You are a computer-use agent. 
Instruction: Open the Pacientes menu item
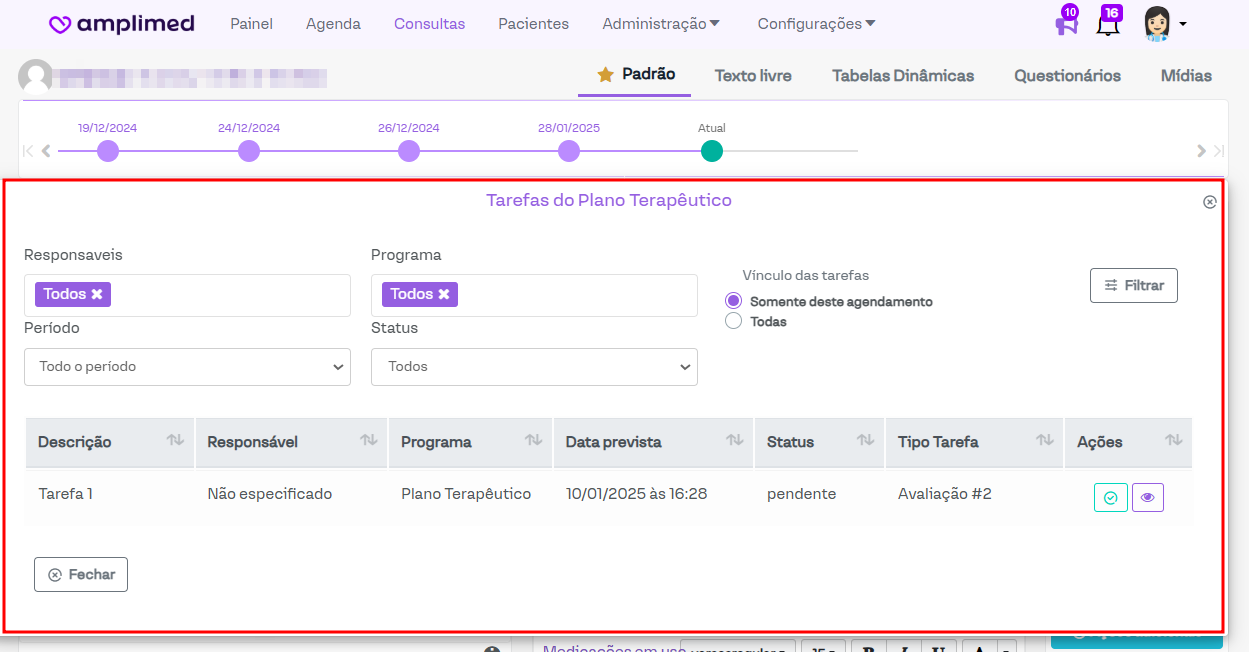[533, 24]
